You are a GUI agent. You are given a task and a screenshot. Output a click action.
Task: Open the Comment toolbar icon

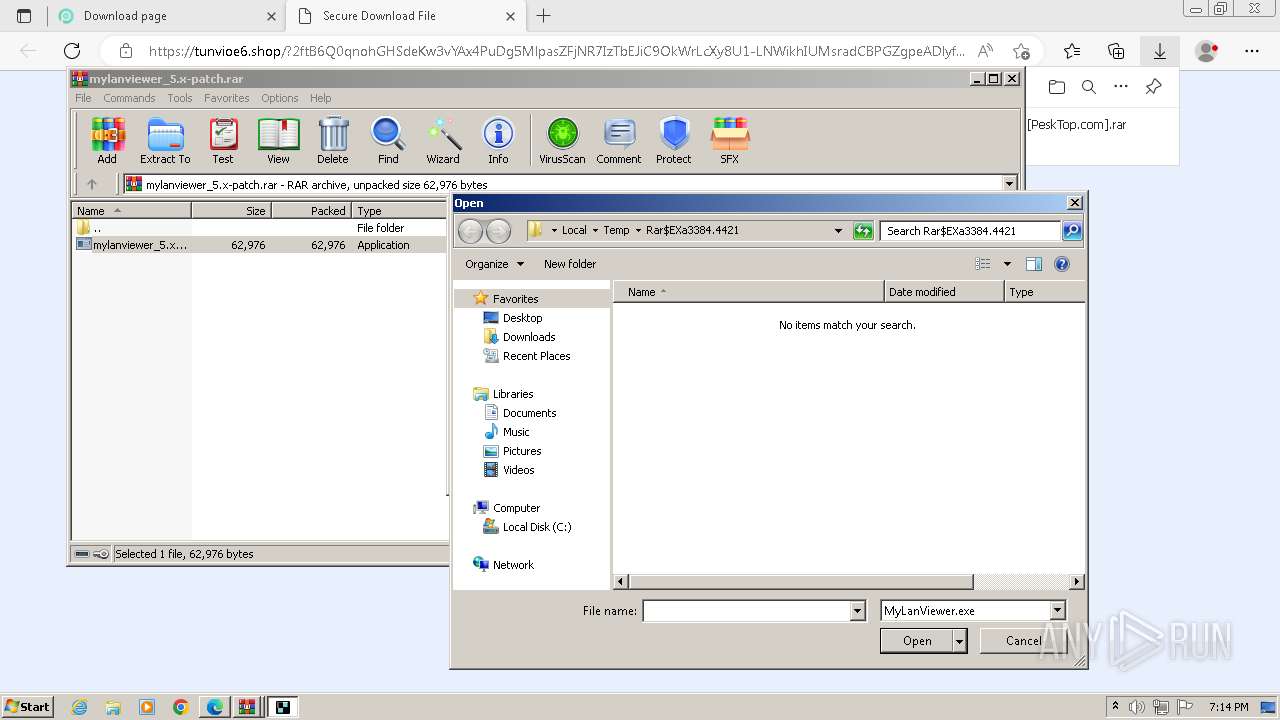(619, 140)
